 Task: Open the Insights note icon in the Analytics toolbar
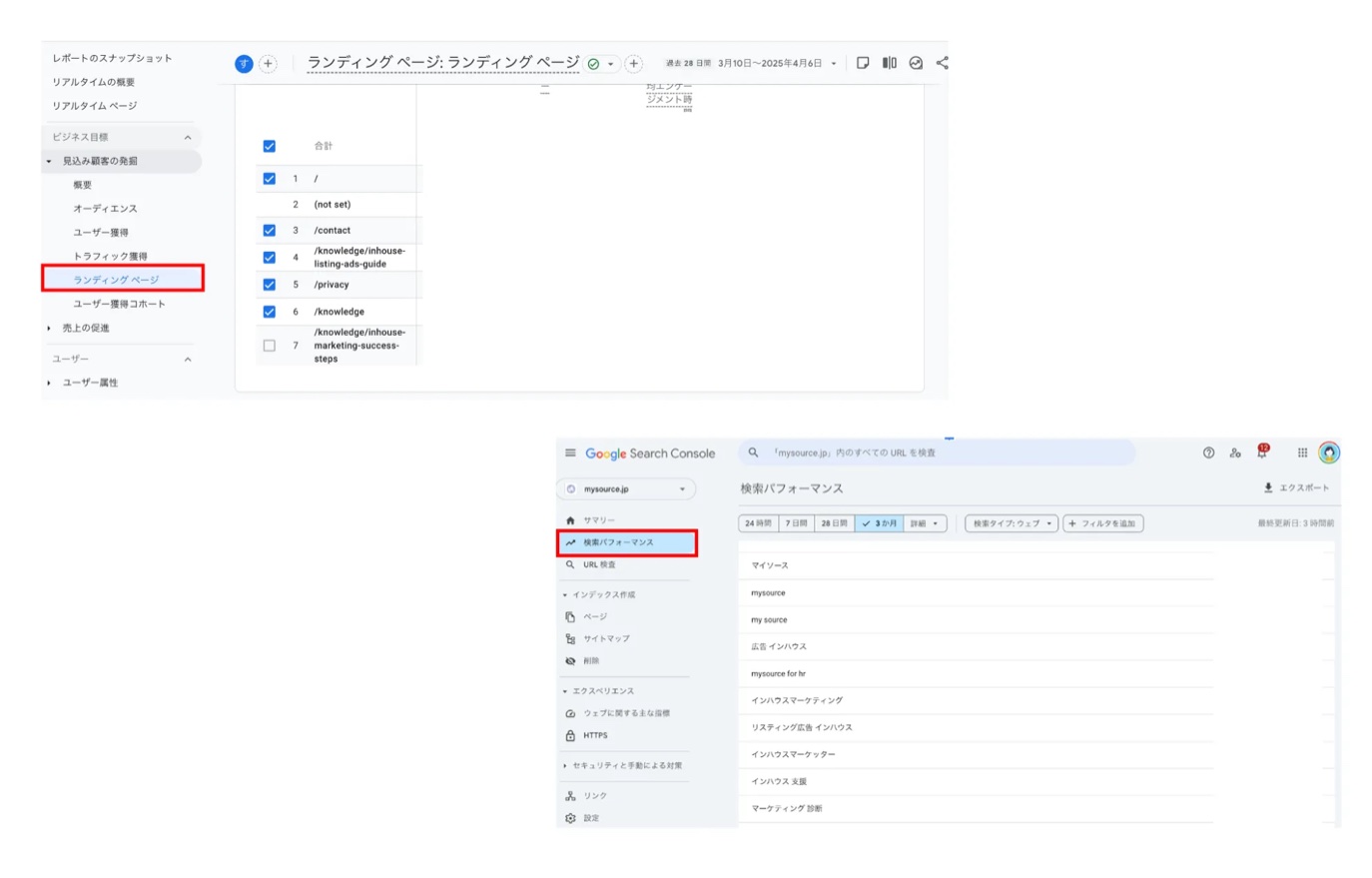pos(863,63)
